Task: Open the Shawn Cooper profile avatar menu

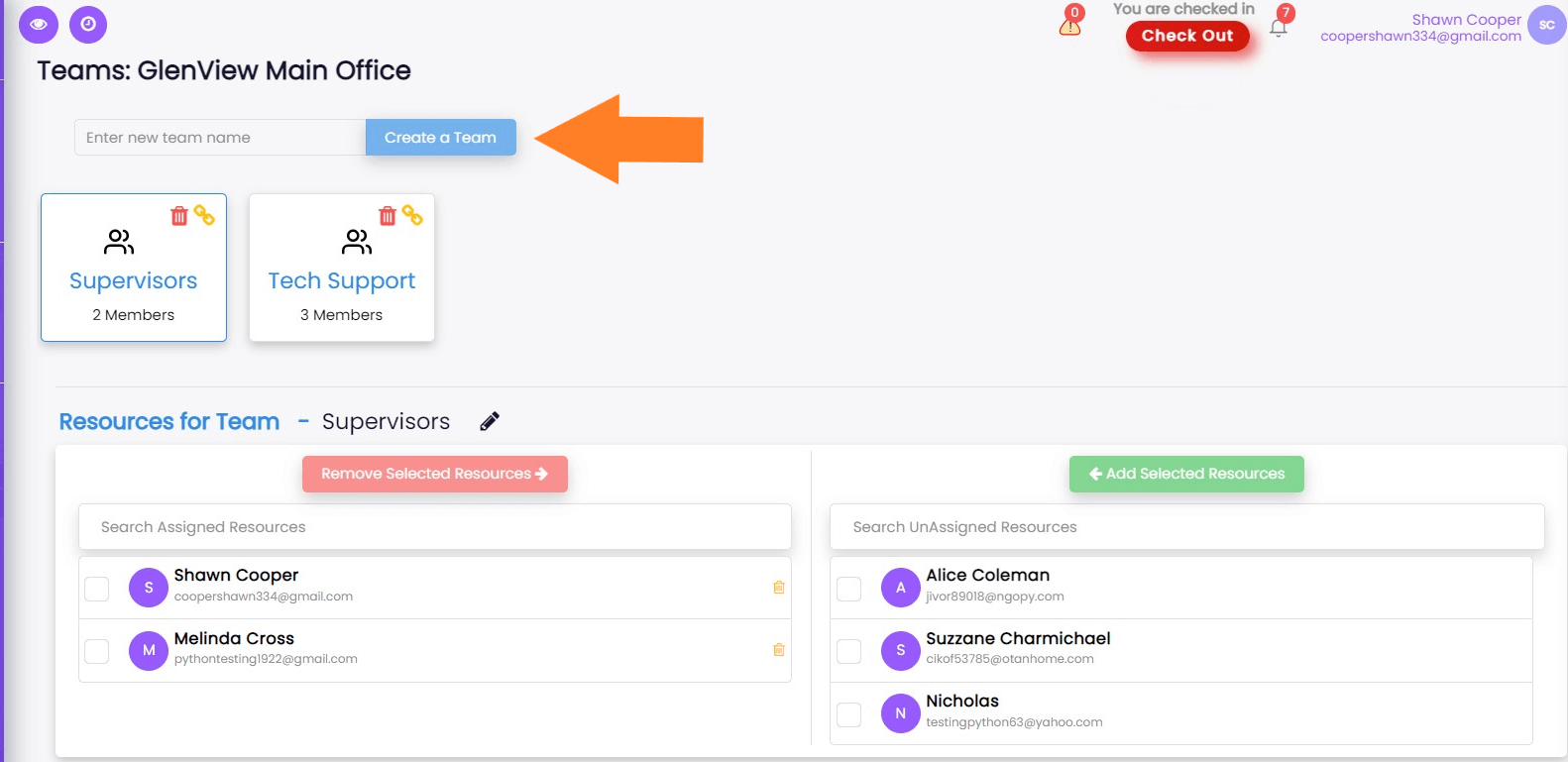Action: click(1546, 26)
